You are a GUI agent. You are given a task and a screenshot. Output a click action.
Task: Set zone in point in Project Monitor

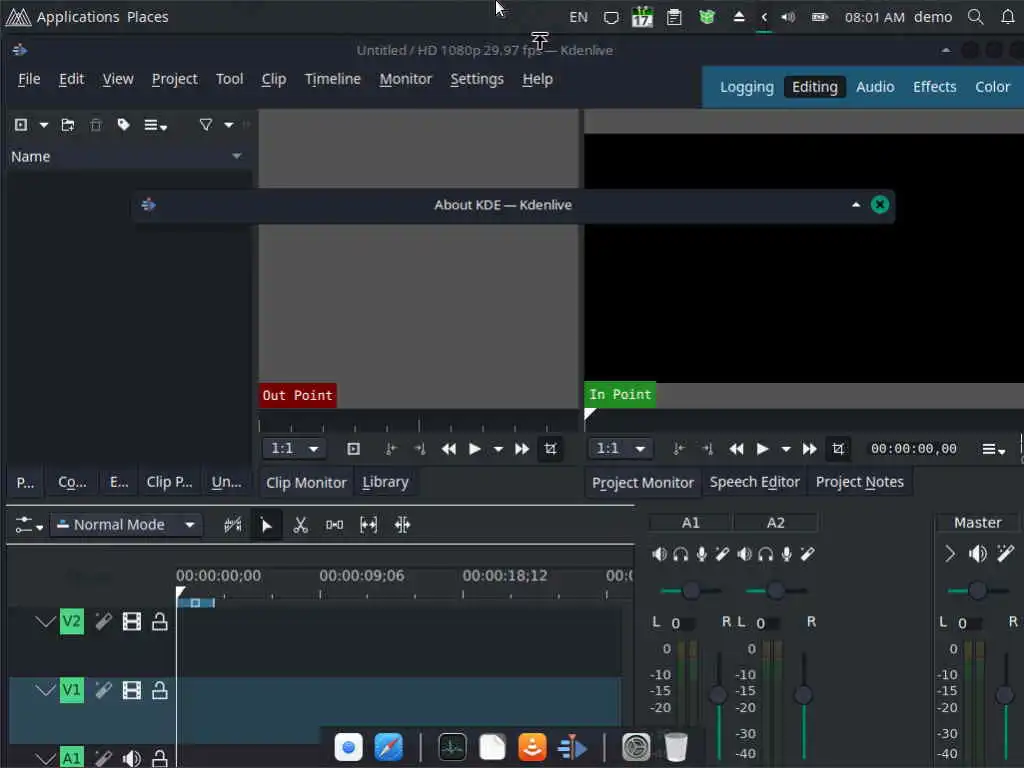tap(679, 449)
